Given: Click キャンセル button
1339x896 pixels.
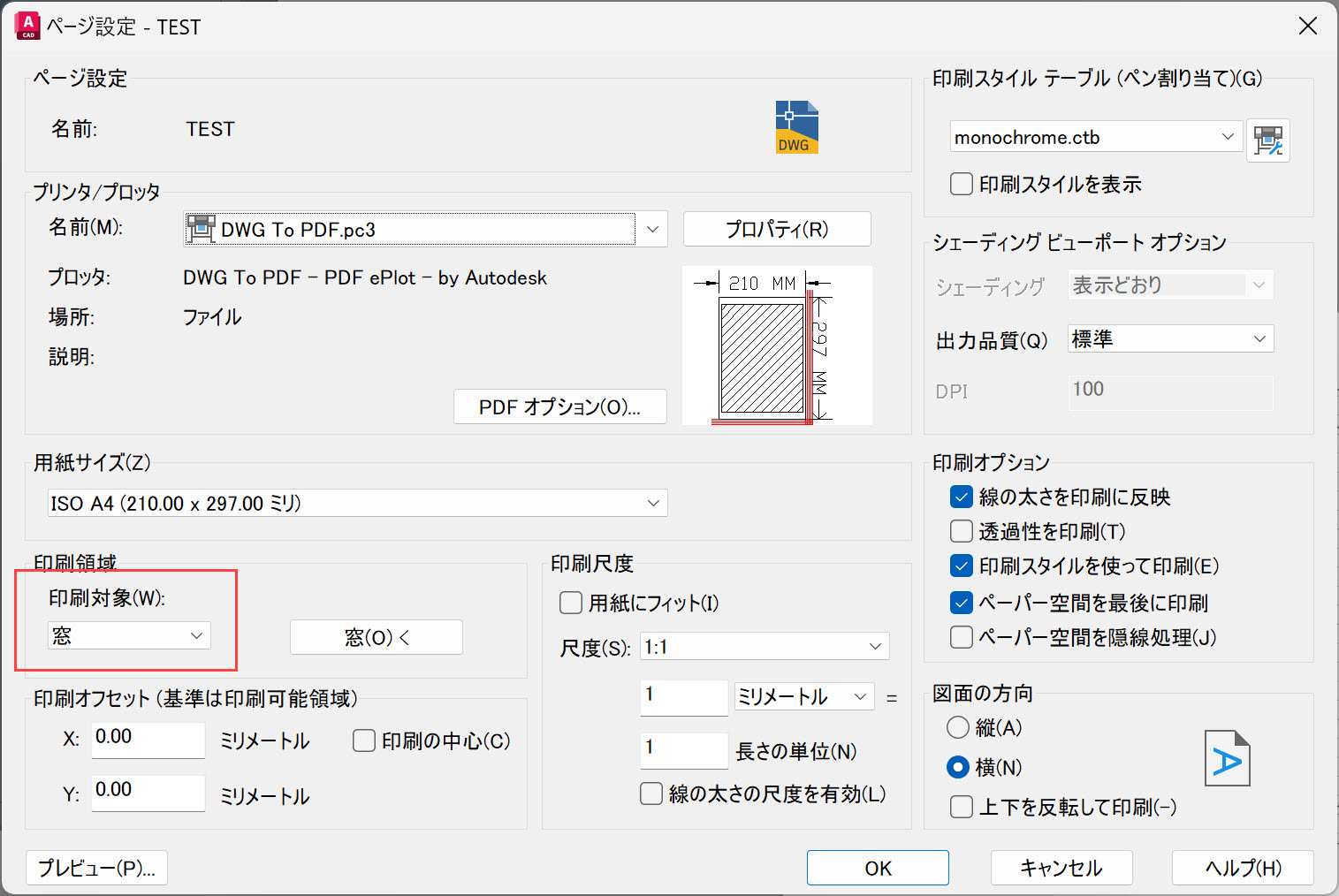Looking at the screenshot, I should point(1061,868).
